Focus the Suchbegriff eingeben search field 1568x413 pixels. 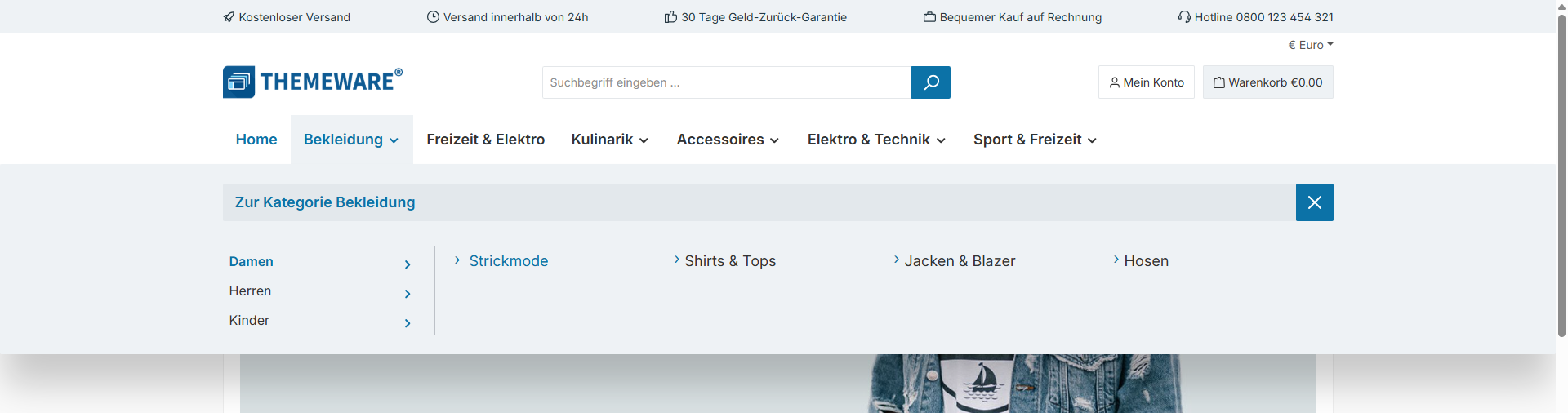[727, 82]
